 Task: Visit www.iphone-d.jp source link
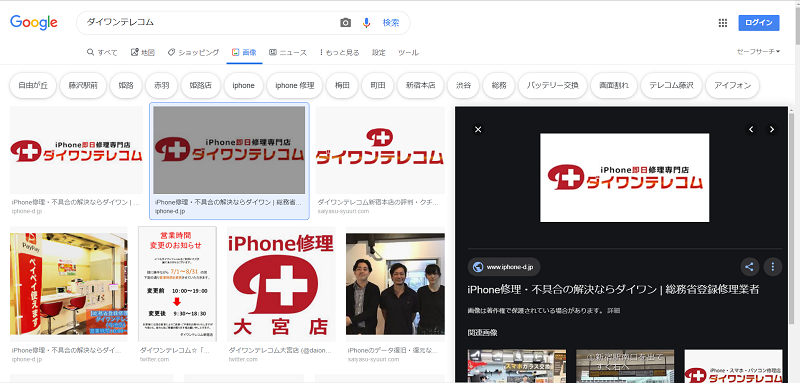(x=504, y=267)
